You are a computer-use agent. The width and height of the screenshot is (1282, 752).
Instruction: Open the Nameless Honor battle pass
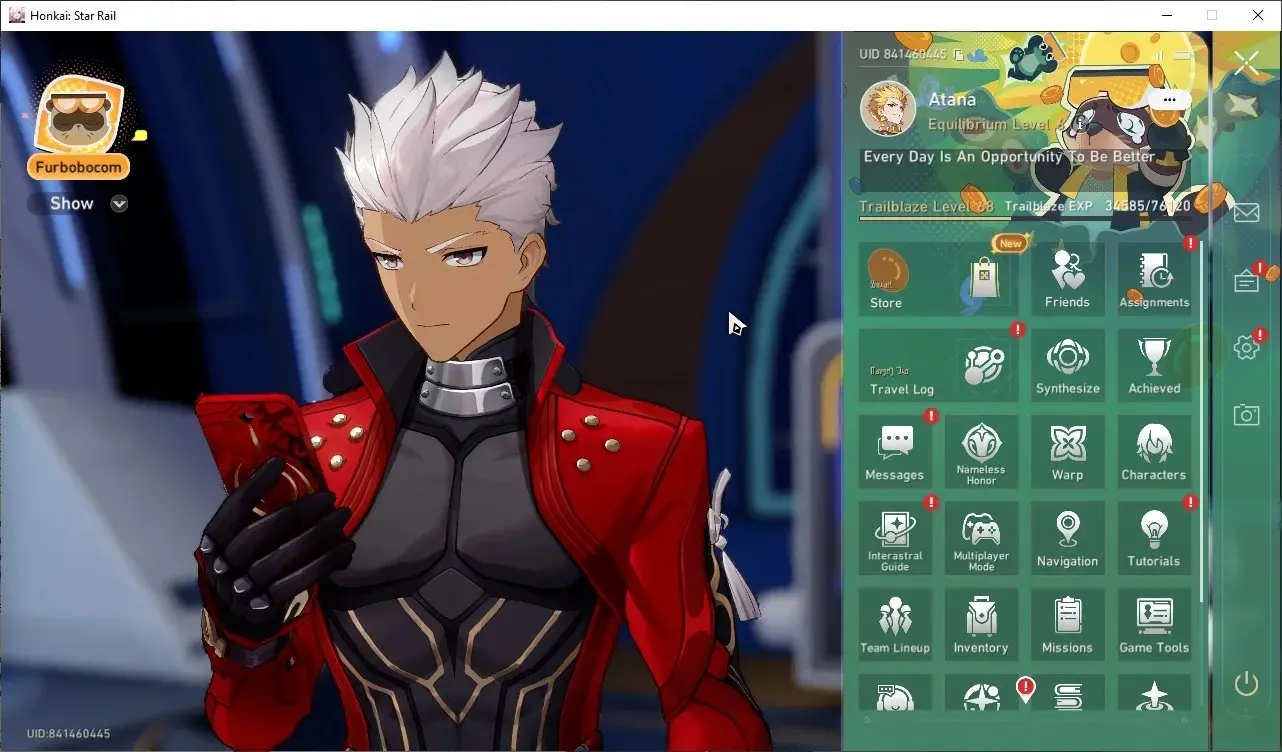pos(981,452)
